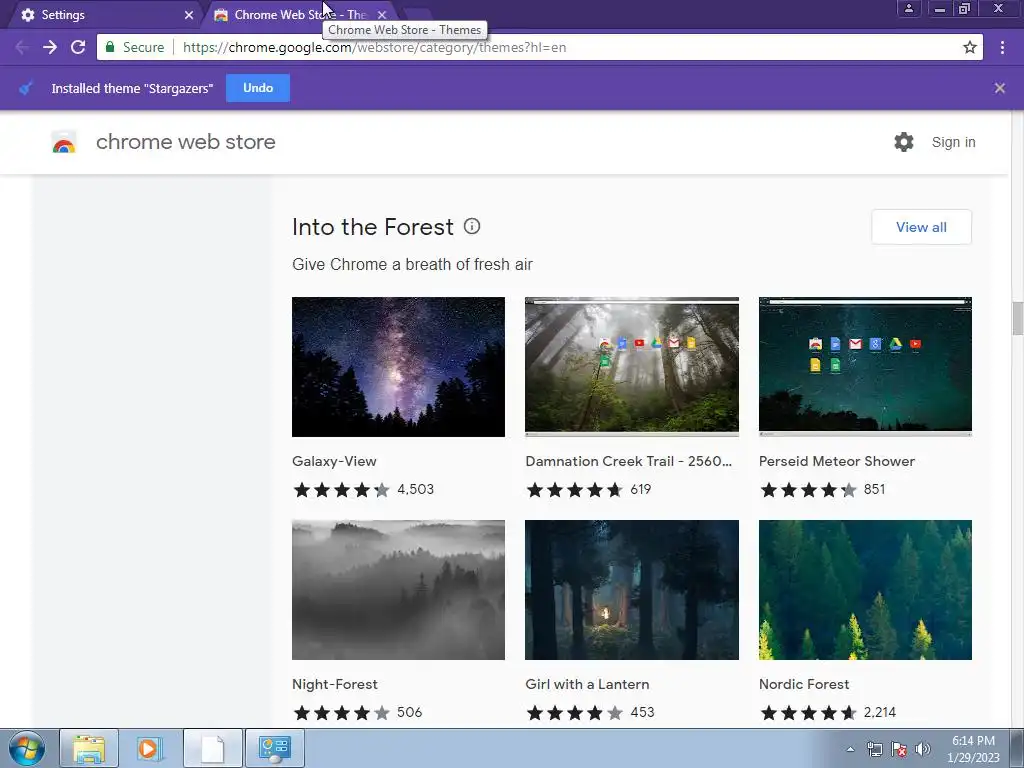
Task: Sign in to the Chrome Web Store
Action: [x=953, y=142]
